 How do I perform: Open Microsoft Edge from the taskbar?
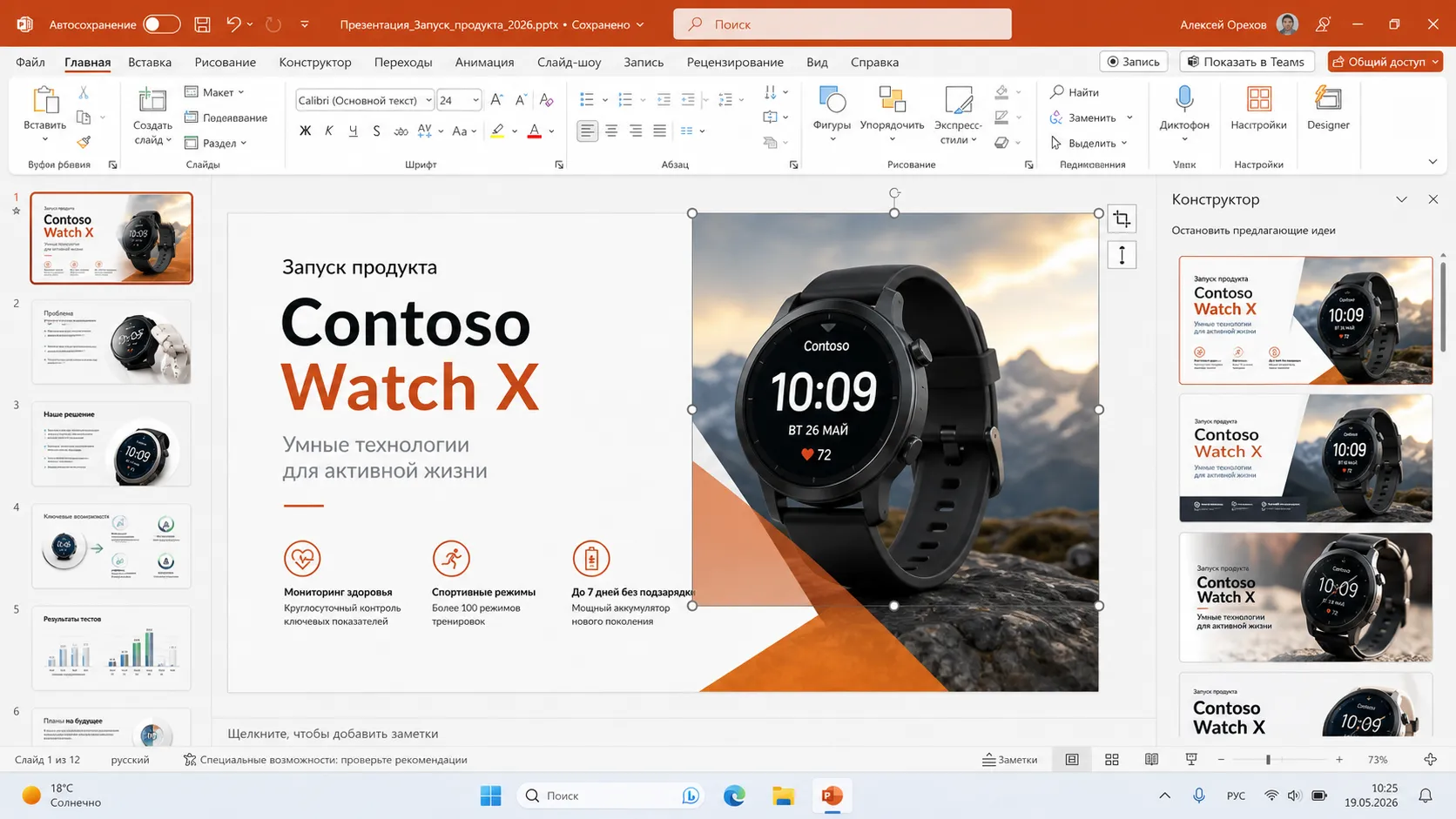click(x=734, y=796)
